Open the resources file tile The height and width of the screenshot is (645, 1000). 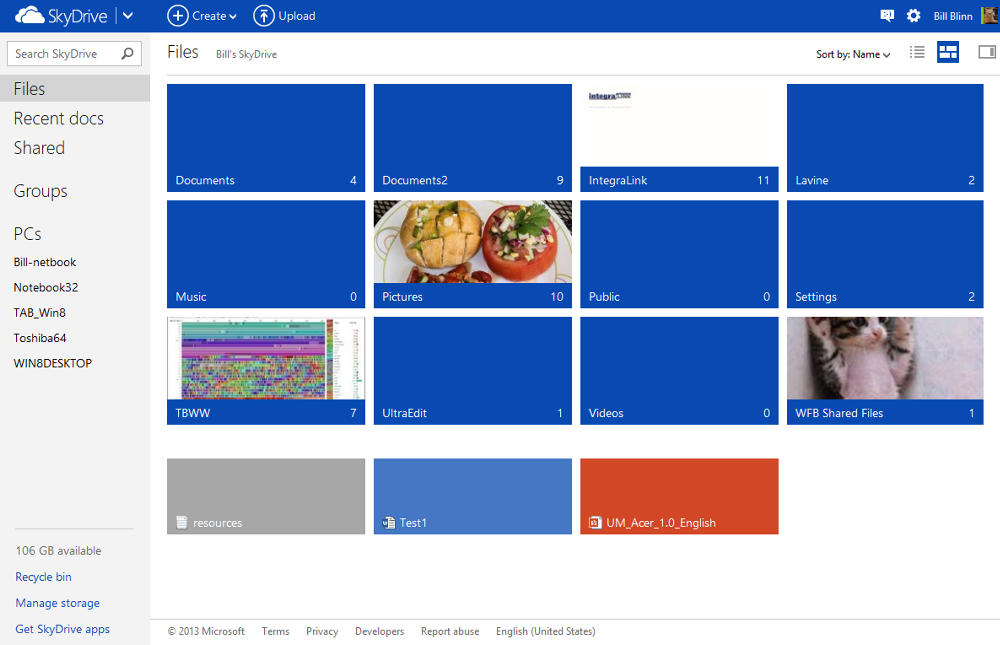point(266,496)
